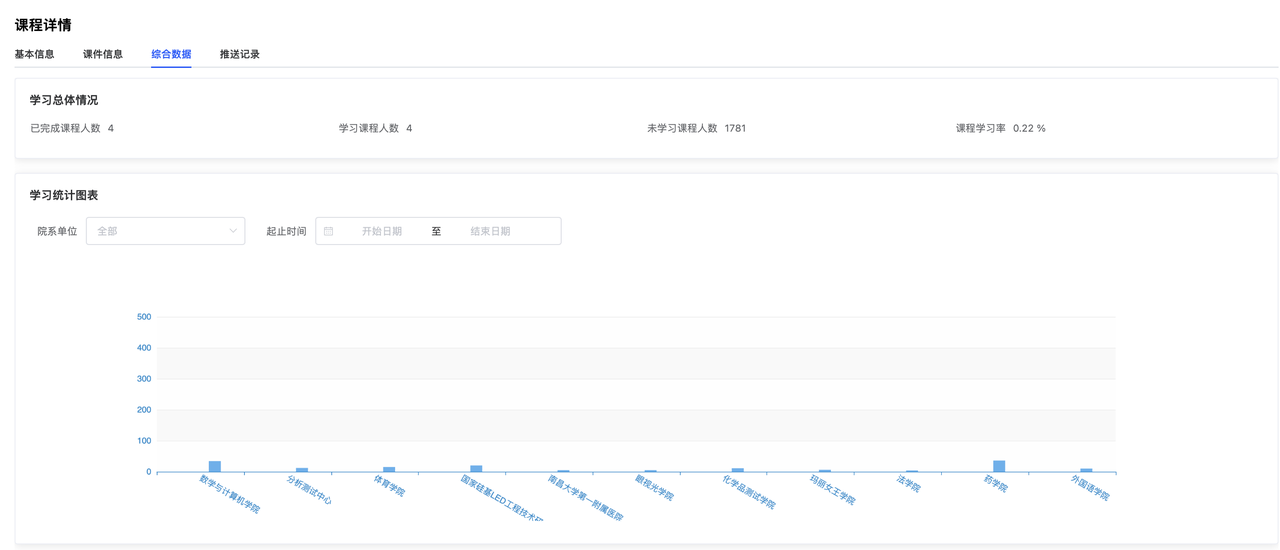Click the 数学与计算机学院 bar in chart
1280x550 pixels.
[215, 467]
